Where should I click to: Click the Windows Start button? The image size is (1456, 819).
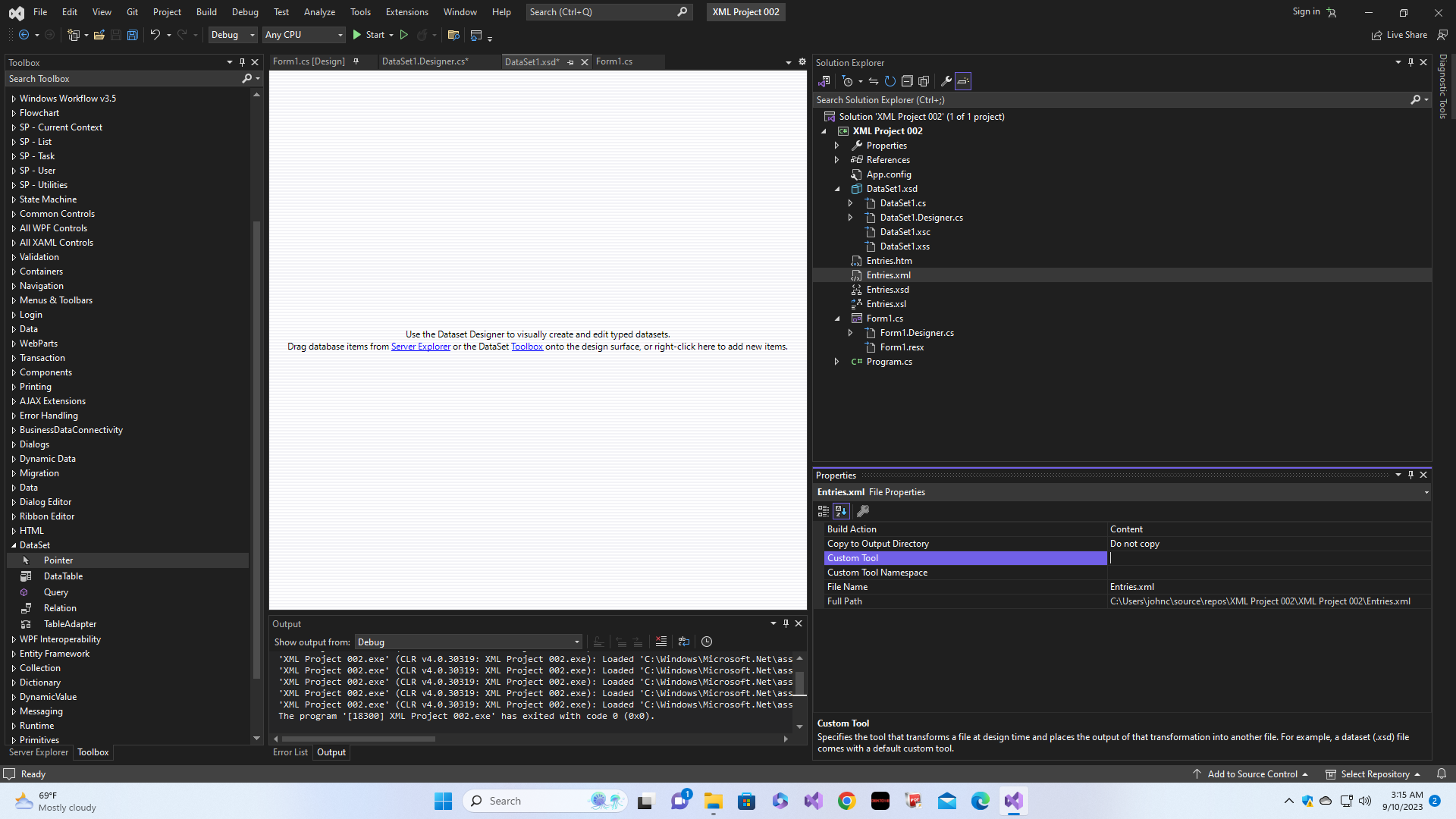(x=444, y=801)
